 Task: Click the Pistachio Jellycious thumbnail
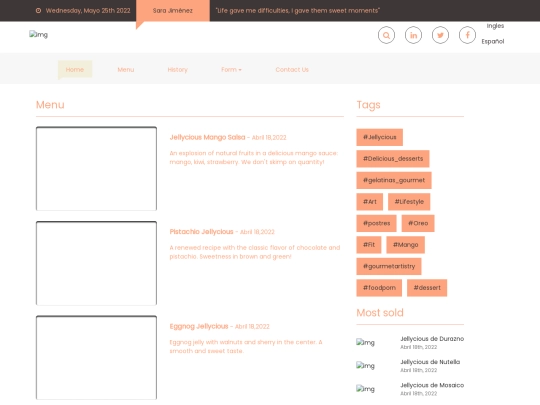pyautogui.click(x=96, y=263)
